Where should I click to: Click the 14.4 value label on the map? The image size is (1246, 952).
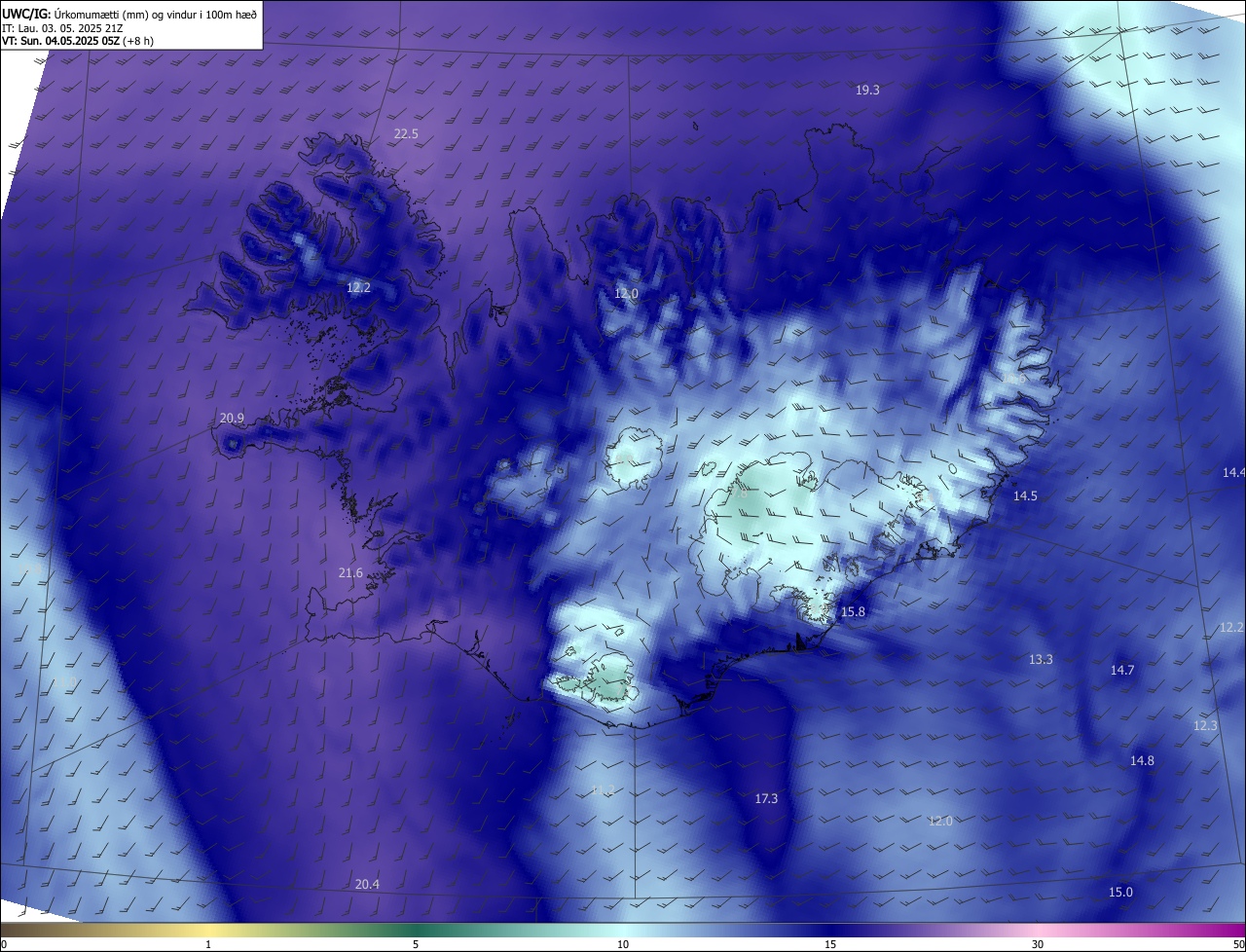[1233, 473]
